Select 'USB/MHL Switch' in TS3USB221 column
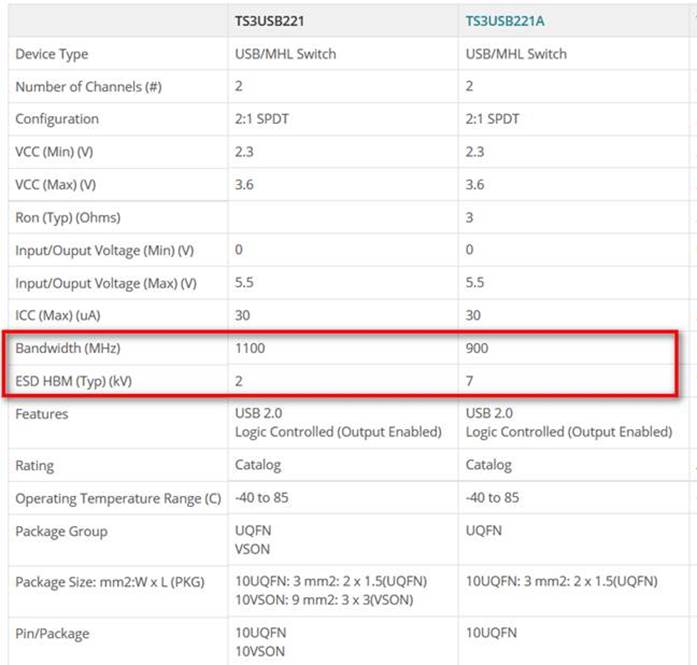This screenshot has width=697, height=665. [x=285, y=54]
